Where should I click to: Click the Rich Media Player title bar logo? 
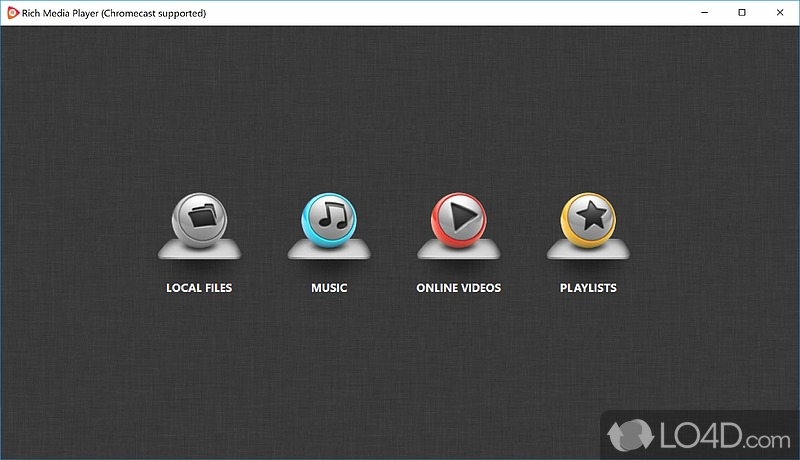pos(13,13)
